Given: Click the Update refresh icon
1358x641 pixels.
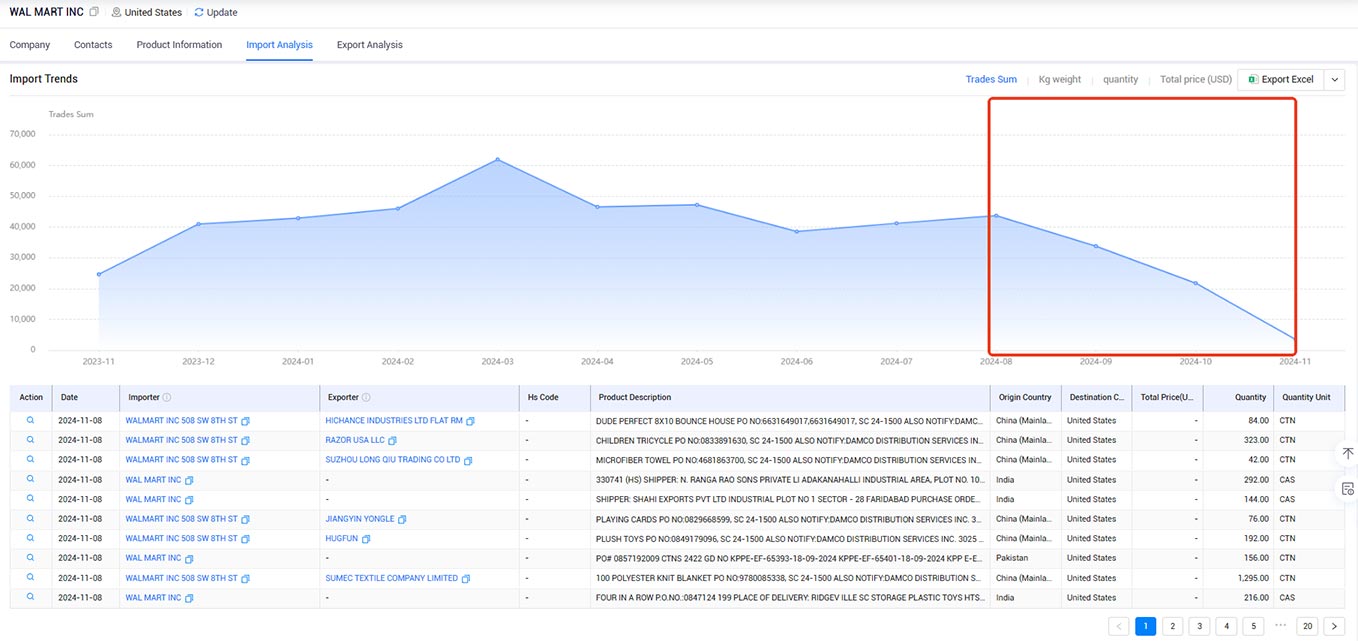Looking at the screenshot, I should click(x=199, y=12).
